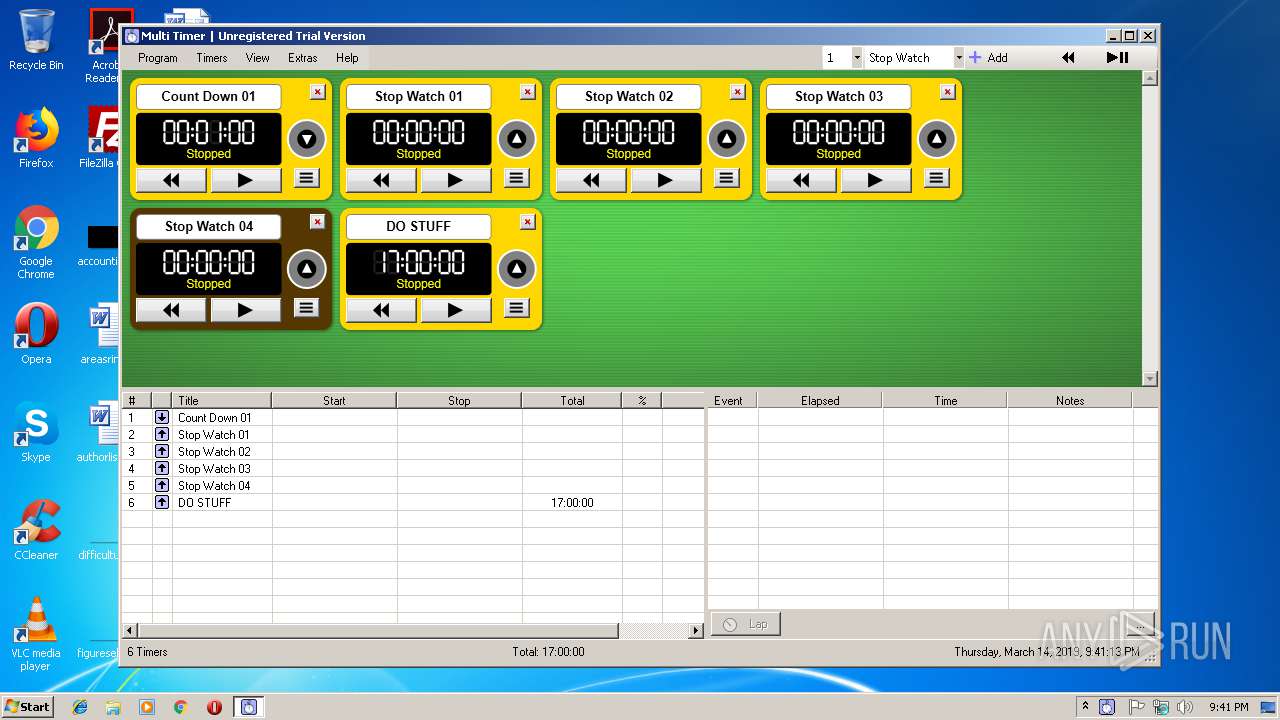Image resolution: width=1280 pixels, height=720 pixels.
Task: Start the DO STUFF timer
Action: click(x=455, y=310)
